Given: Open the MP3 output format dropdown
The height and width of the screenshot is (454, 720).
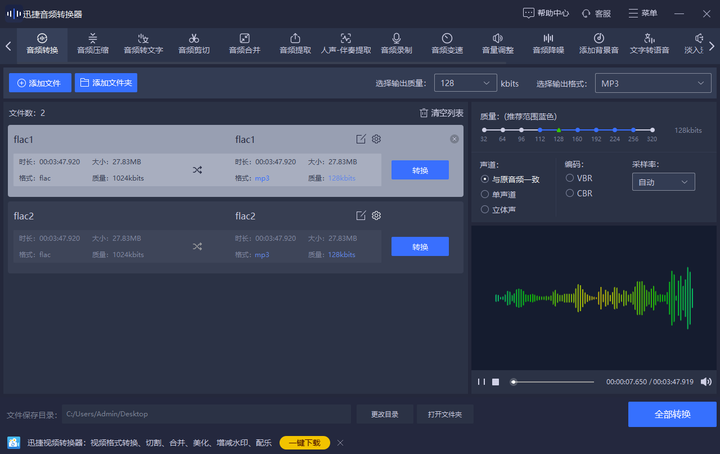Looking at the screenshot, I should pyautogui.click(x=653, y=83).
